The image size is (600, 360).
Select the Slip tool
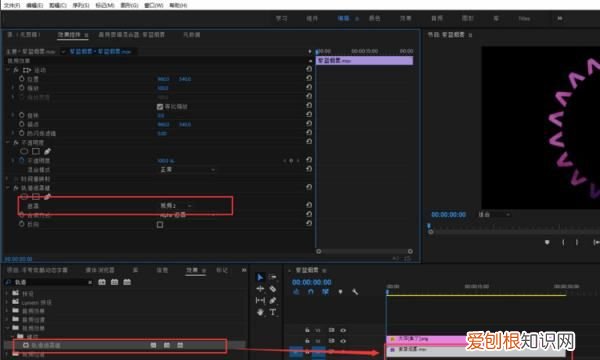pyautogui.click(x=260, y=301)
